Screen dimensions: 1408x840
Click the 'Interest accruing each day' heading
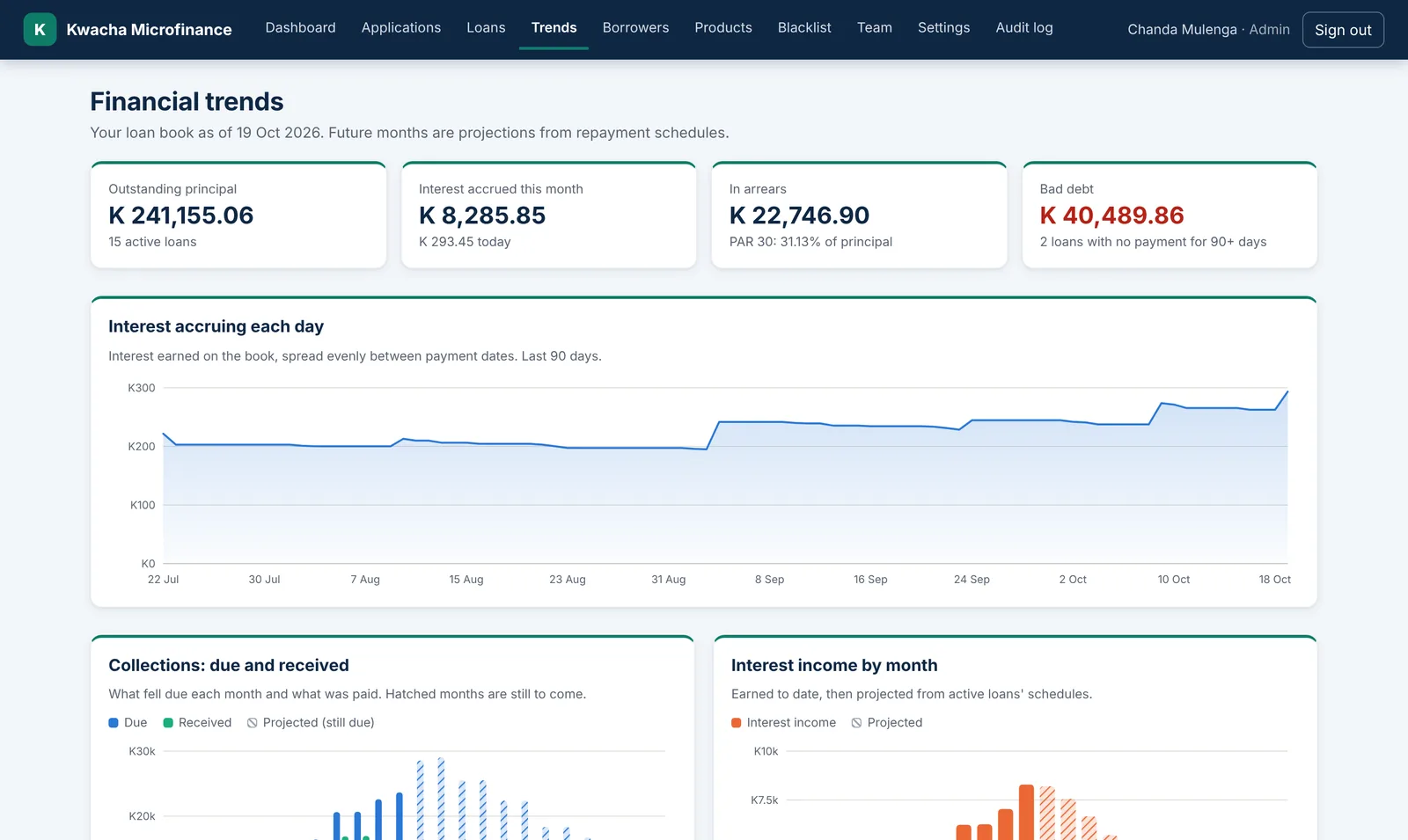[216, 326]
